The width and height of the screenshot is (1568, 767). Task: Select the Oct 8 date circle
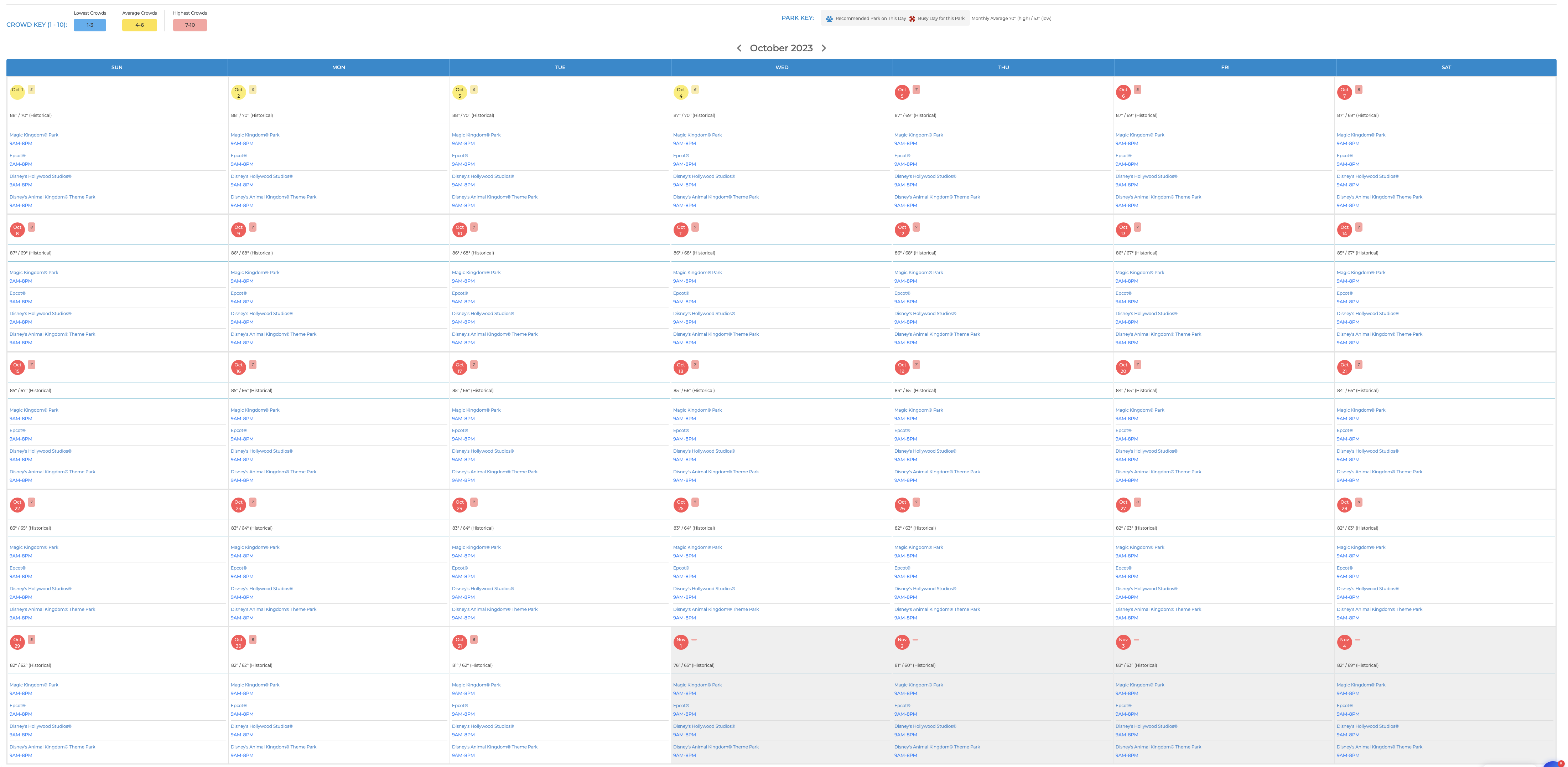tap(17, 230)
